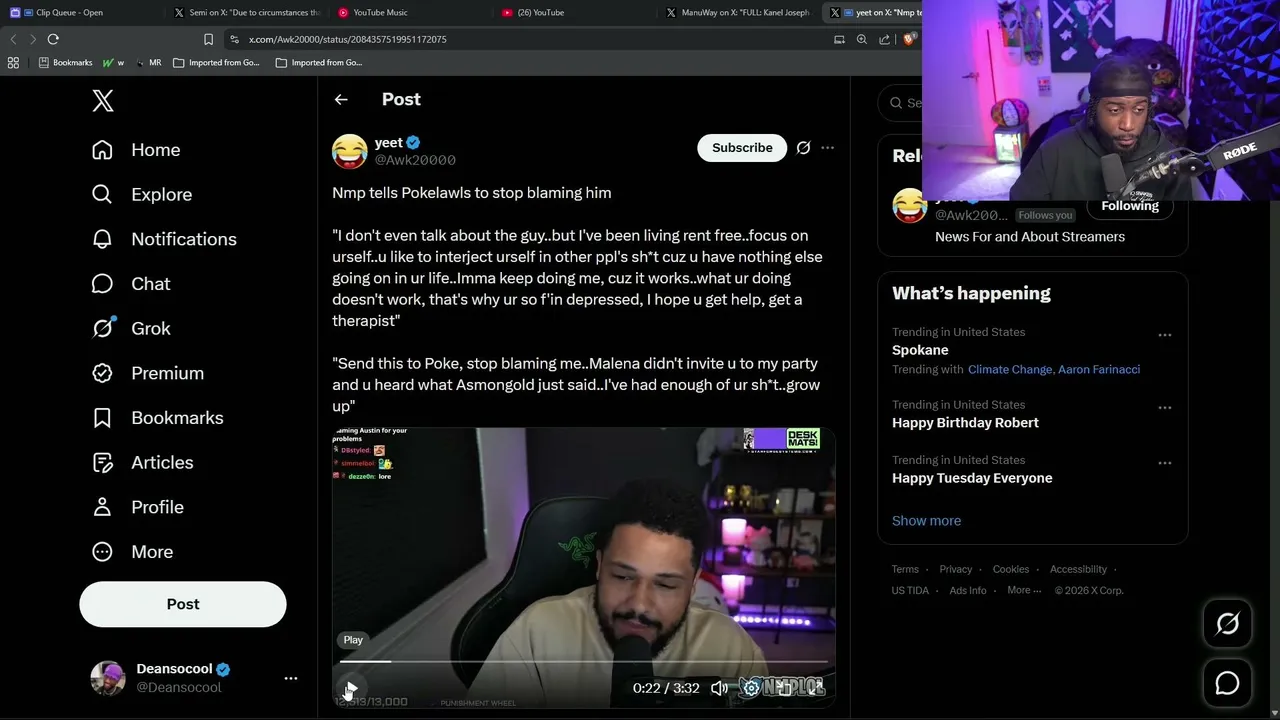Viewport: 1280px width, 720px height.
Task: Click the browser back arrow
Action: tap(13, 39)
